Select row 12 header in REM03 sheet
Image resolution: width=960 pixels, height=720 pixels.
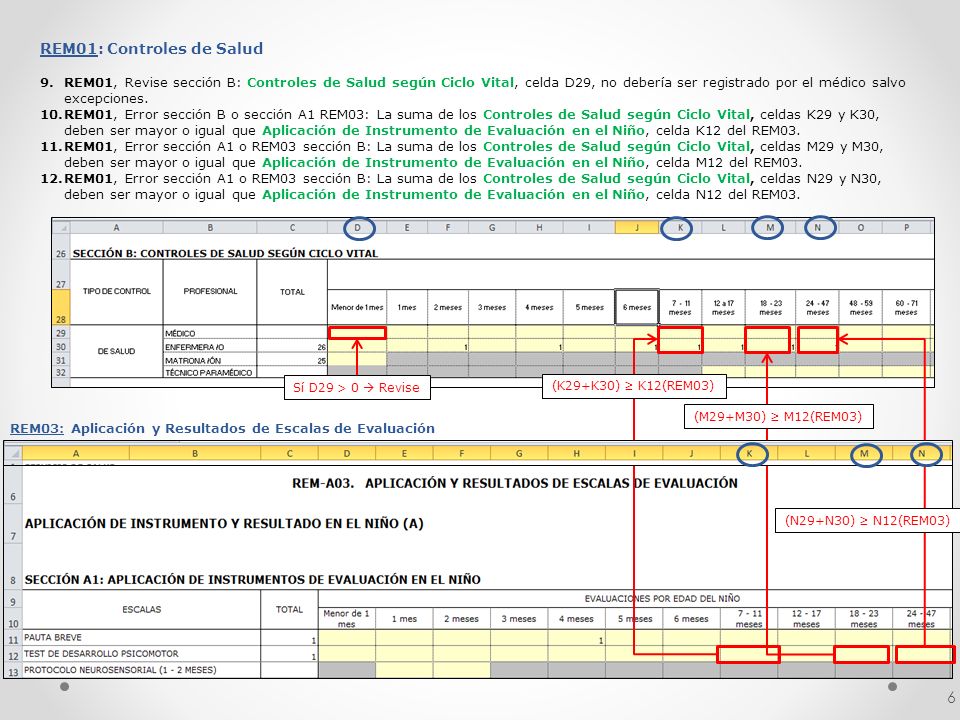(13, 654)
